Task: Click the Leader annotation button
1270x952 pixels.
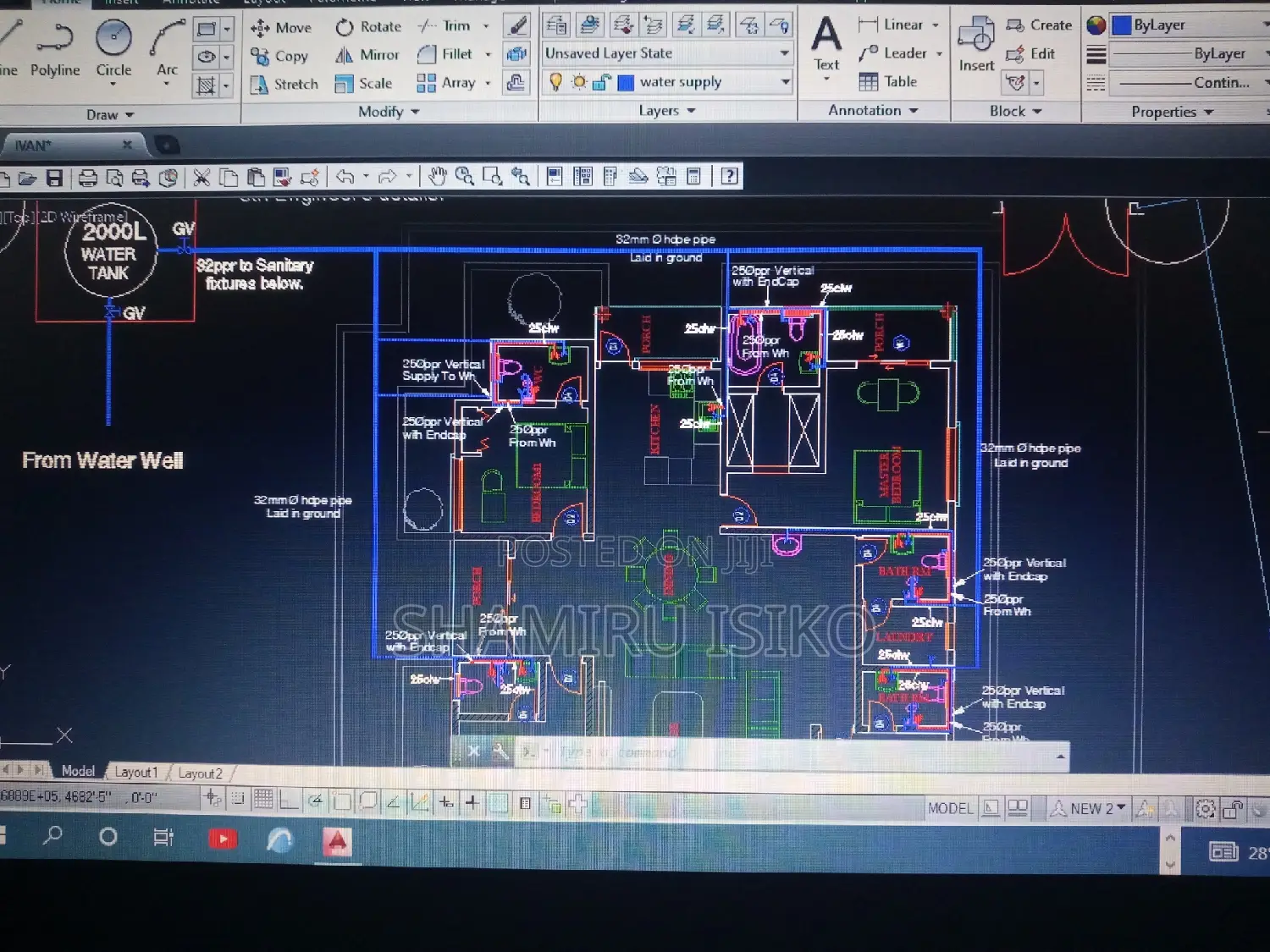Action: click(893, 53)
